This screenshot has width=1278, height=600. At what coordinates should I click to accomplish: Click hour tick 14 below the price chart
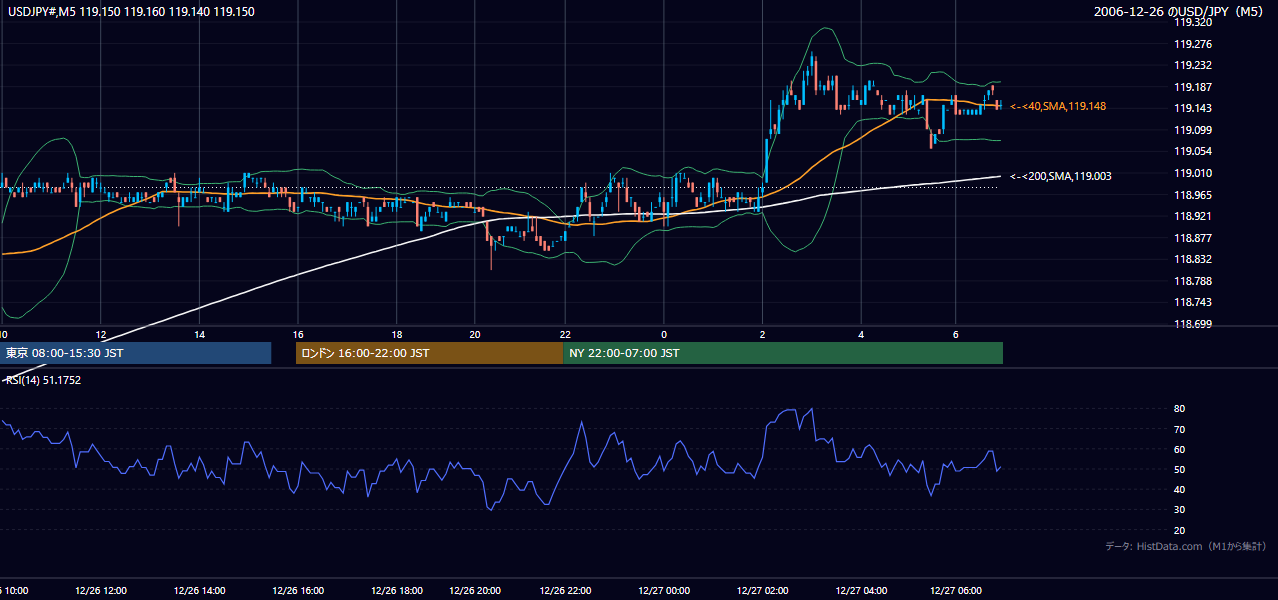pyautogui.click(x=199, y=334)
